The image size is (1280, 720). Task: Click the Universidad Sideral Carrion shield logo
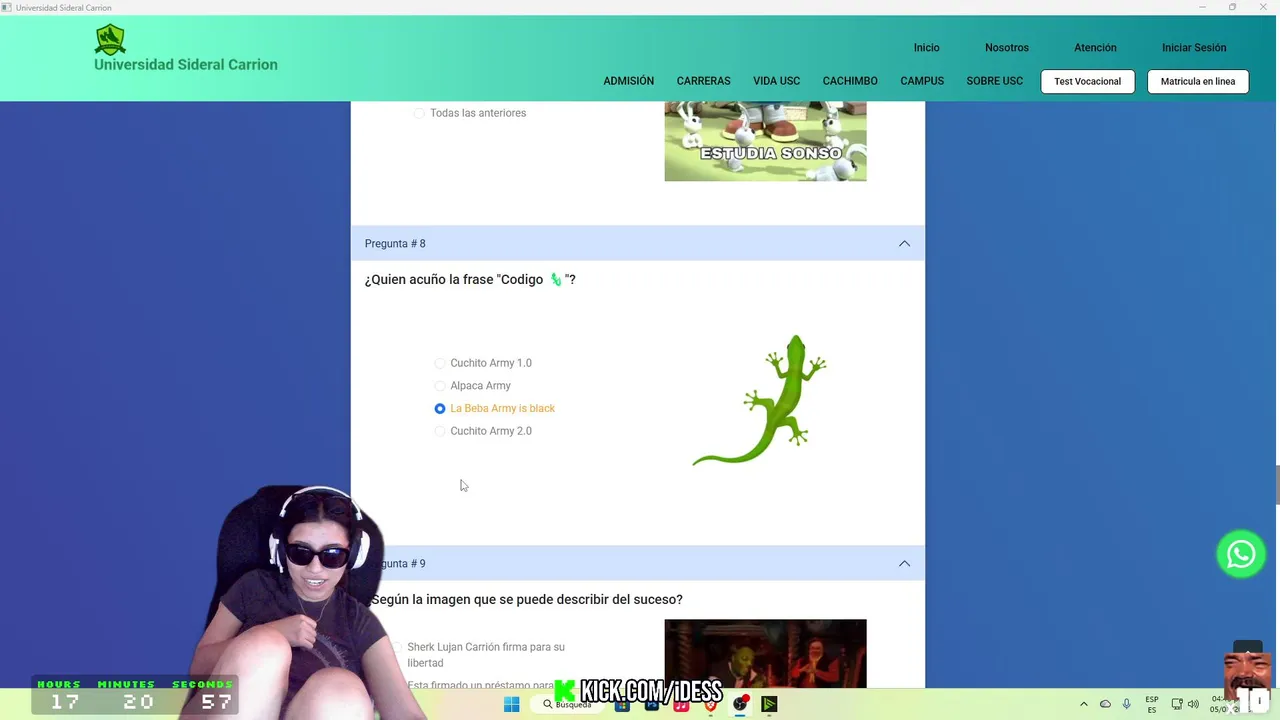click(110, 40)
